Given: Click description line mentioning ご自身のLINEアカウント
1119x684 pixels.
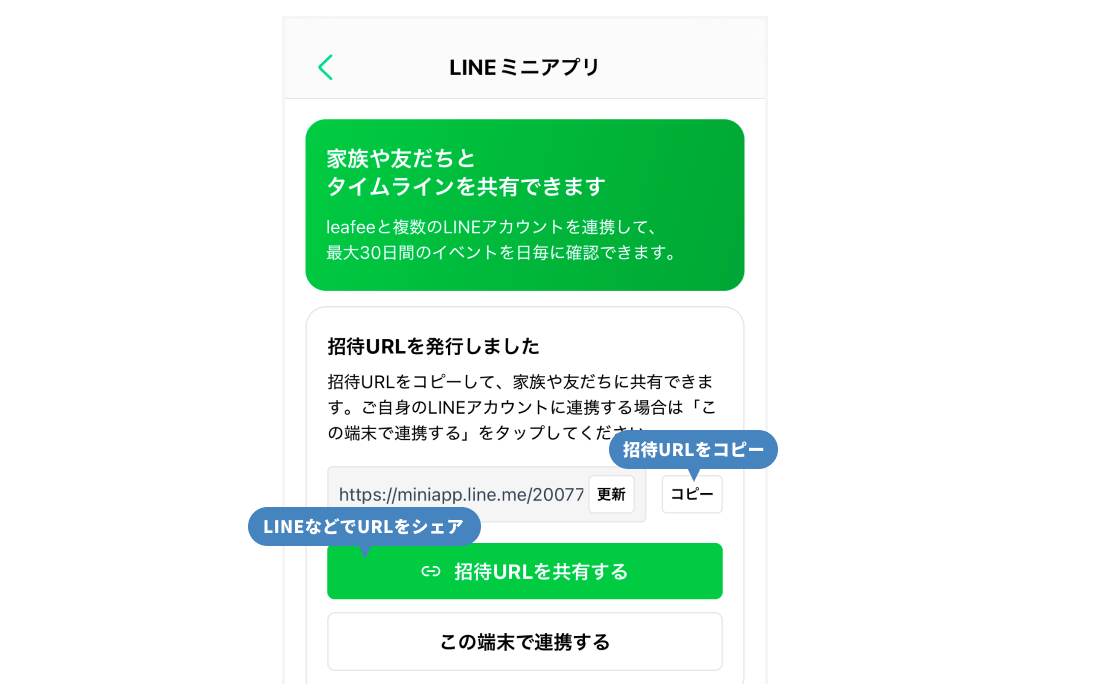Looking at the screenshot, I should tap(522, 407).
